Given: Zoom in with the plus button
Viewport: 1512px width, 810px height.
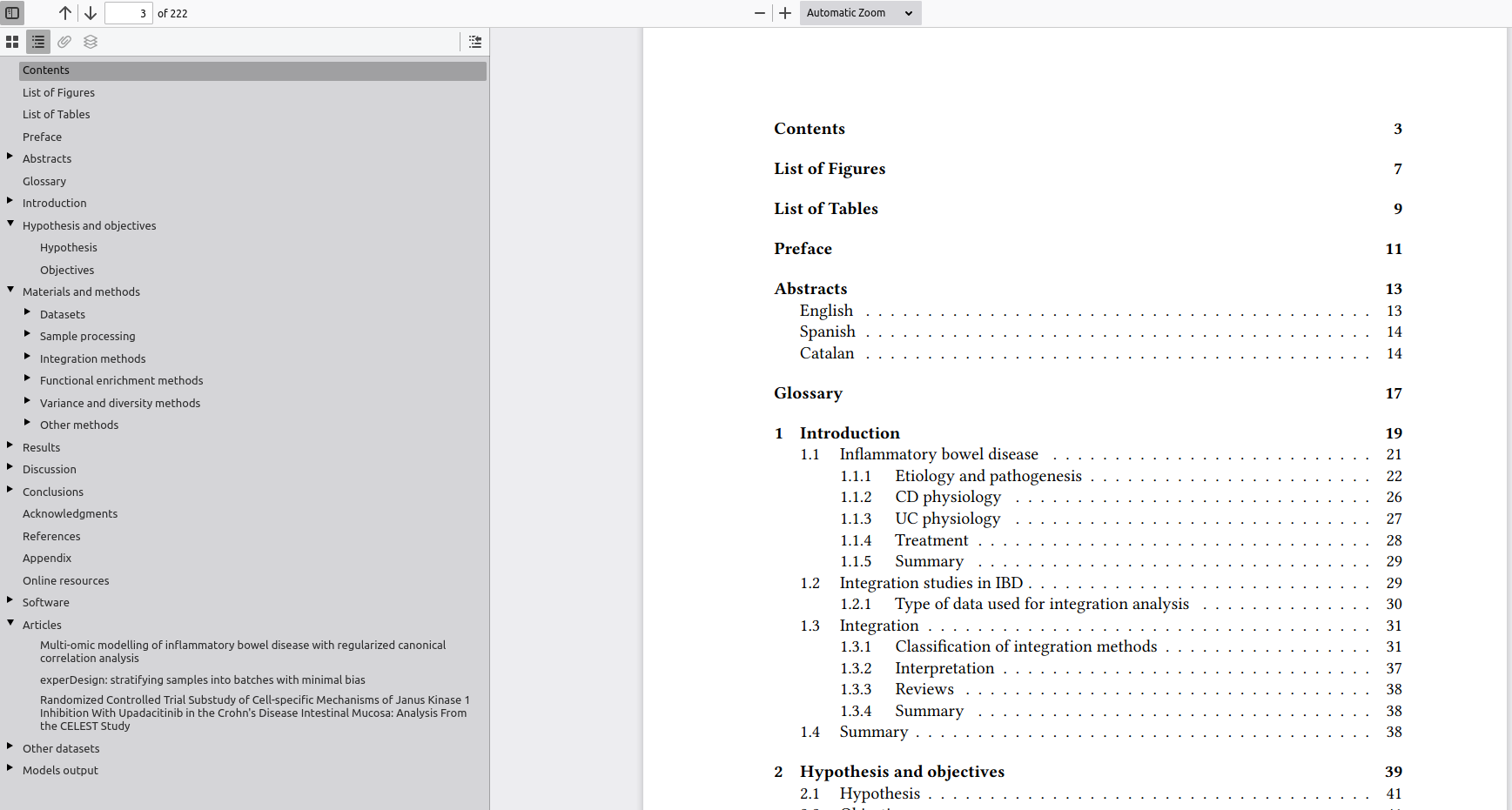Looking at the screenshot, I should 785,13.
